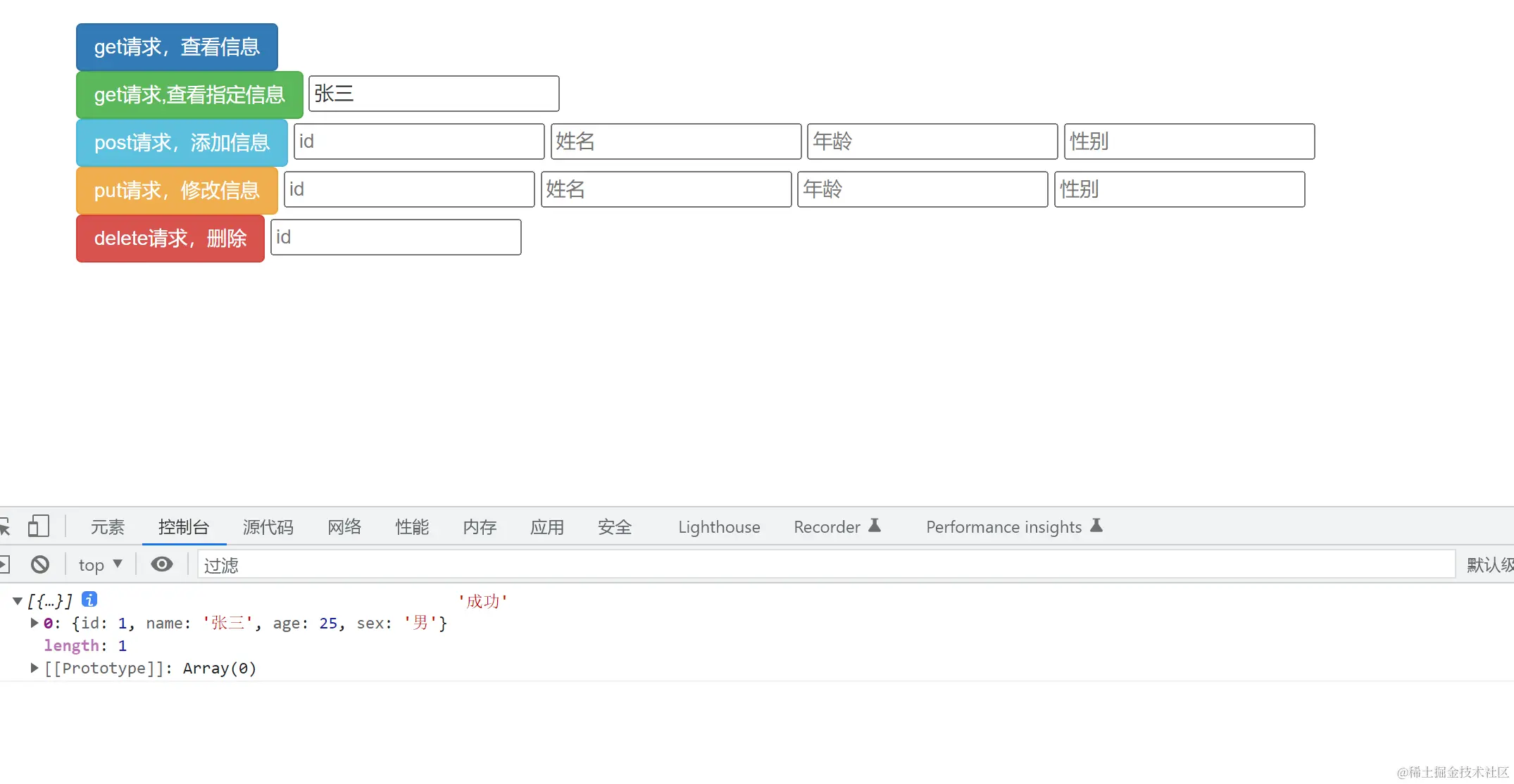Toggle the device toolbar

pyautogui.click(x=39, y=526)
